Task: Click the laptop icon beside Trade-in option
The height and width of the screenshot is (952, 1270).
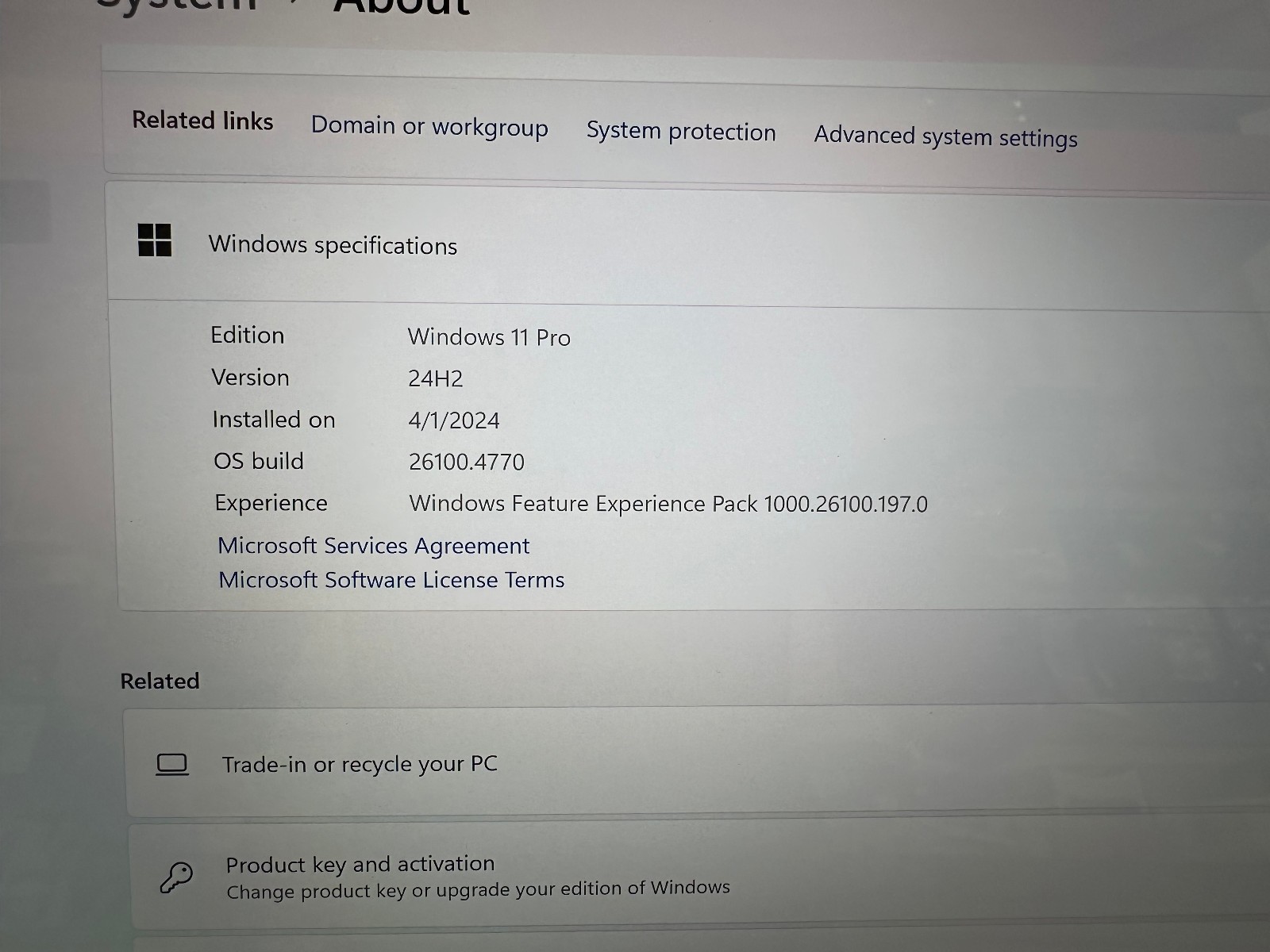Action: click(172, 765)
